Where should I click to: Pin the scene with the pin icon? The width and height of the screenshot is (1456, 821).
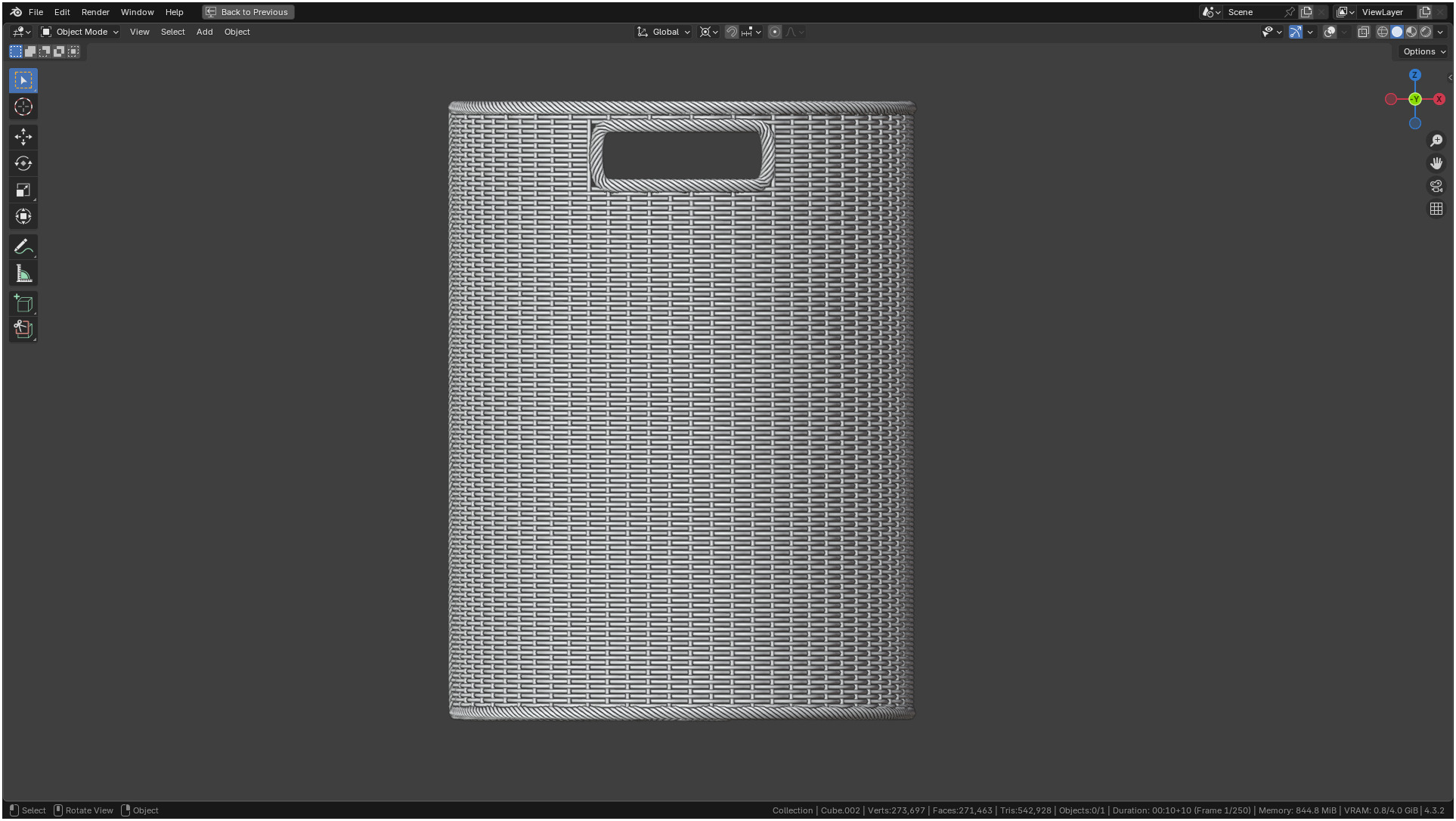1290,12
